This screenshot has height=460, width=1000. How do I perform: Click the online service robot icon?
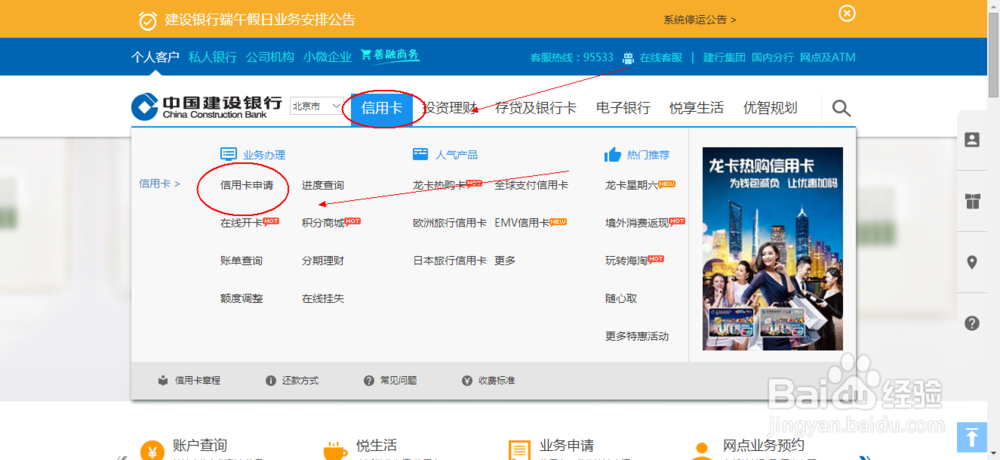[x=629, y=57]
